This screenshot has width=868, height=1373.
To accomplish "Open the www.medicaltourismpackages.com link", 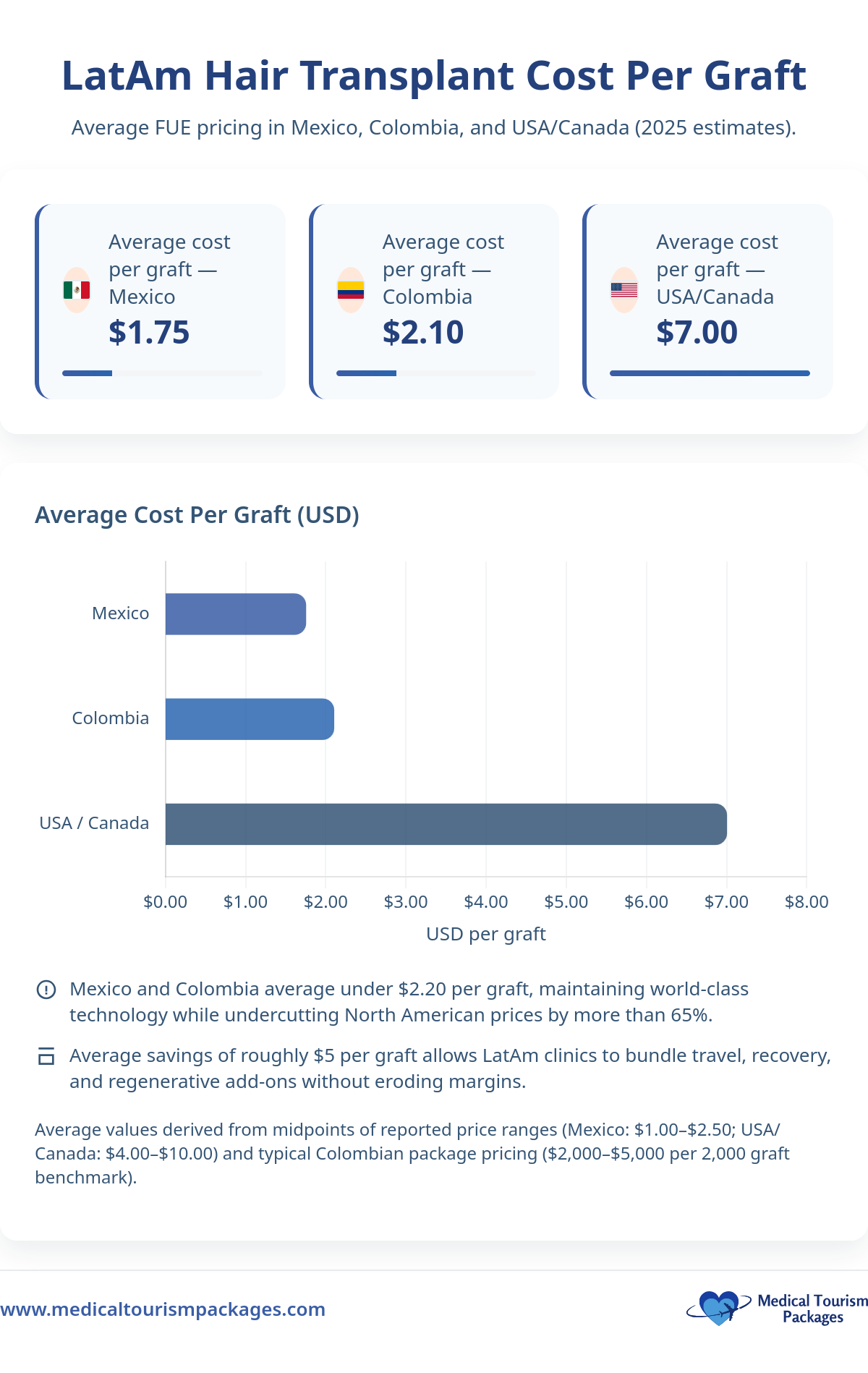I will 163,1309.
